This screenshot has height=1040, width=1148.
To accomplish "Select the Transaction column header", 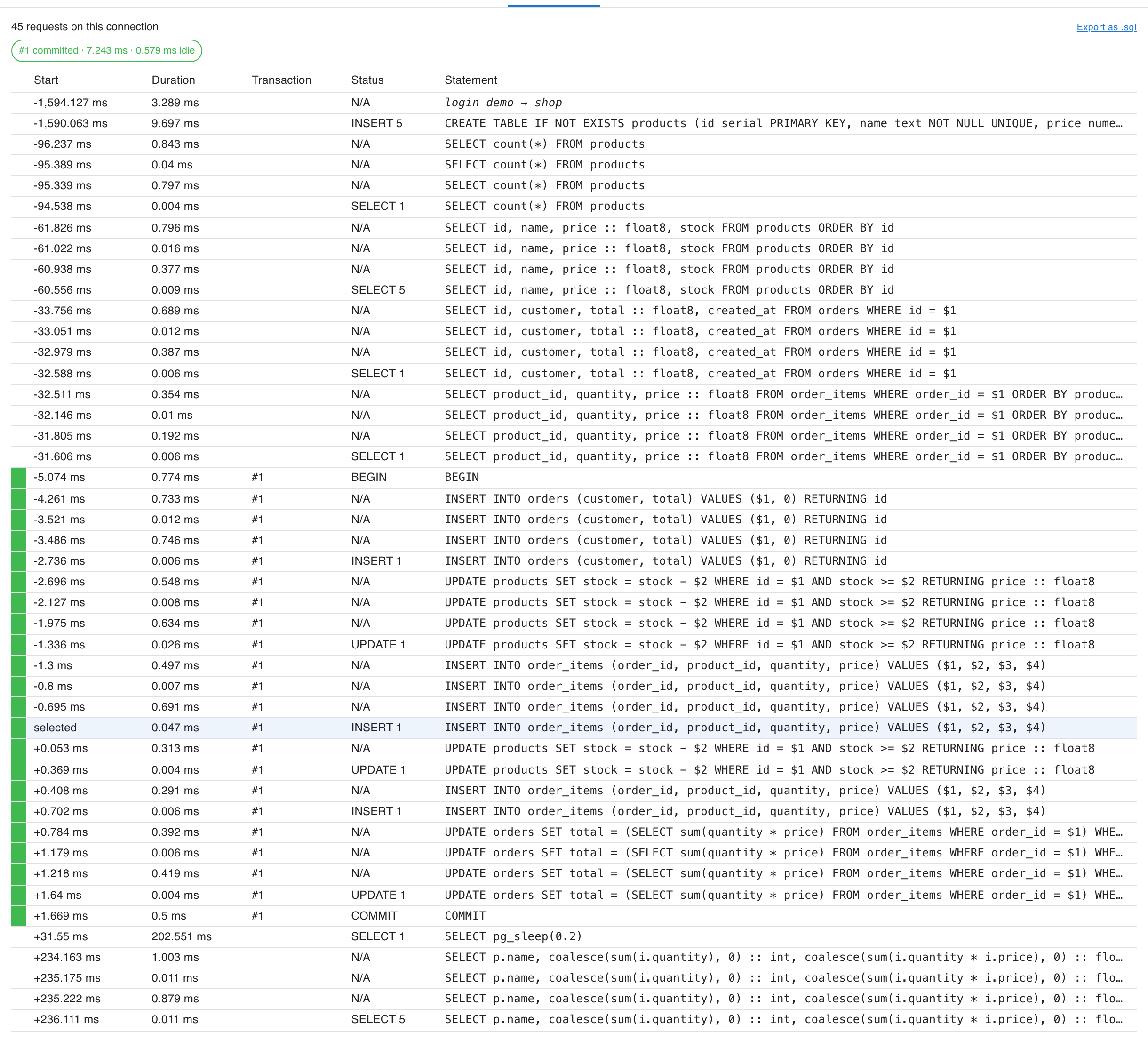I will pyautogui.click(x=281, y=80).
